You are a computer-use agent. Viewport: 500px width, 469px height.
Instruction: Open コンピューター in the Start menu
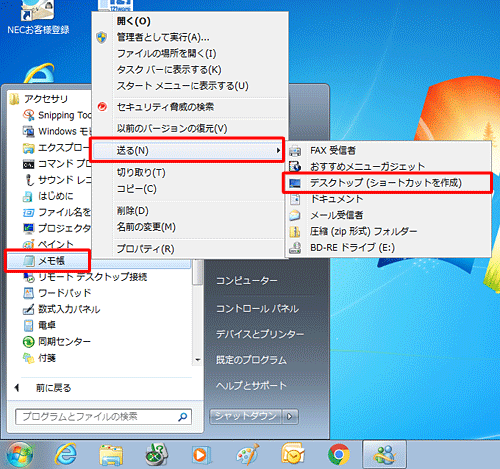click(247, 281)
